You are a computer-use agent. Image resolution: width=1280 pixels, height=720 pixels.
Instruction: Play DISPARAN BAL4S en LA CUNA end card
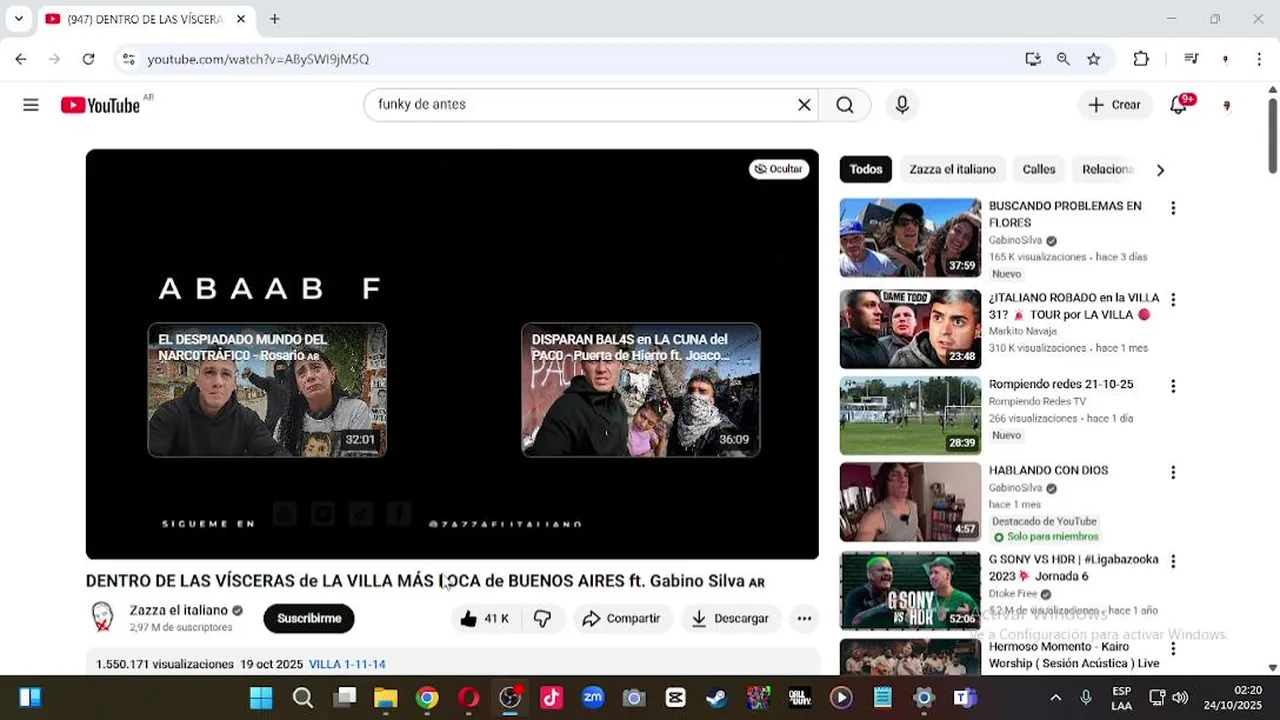(641, 390)
